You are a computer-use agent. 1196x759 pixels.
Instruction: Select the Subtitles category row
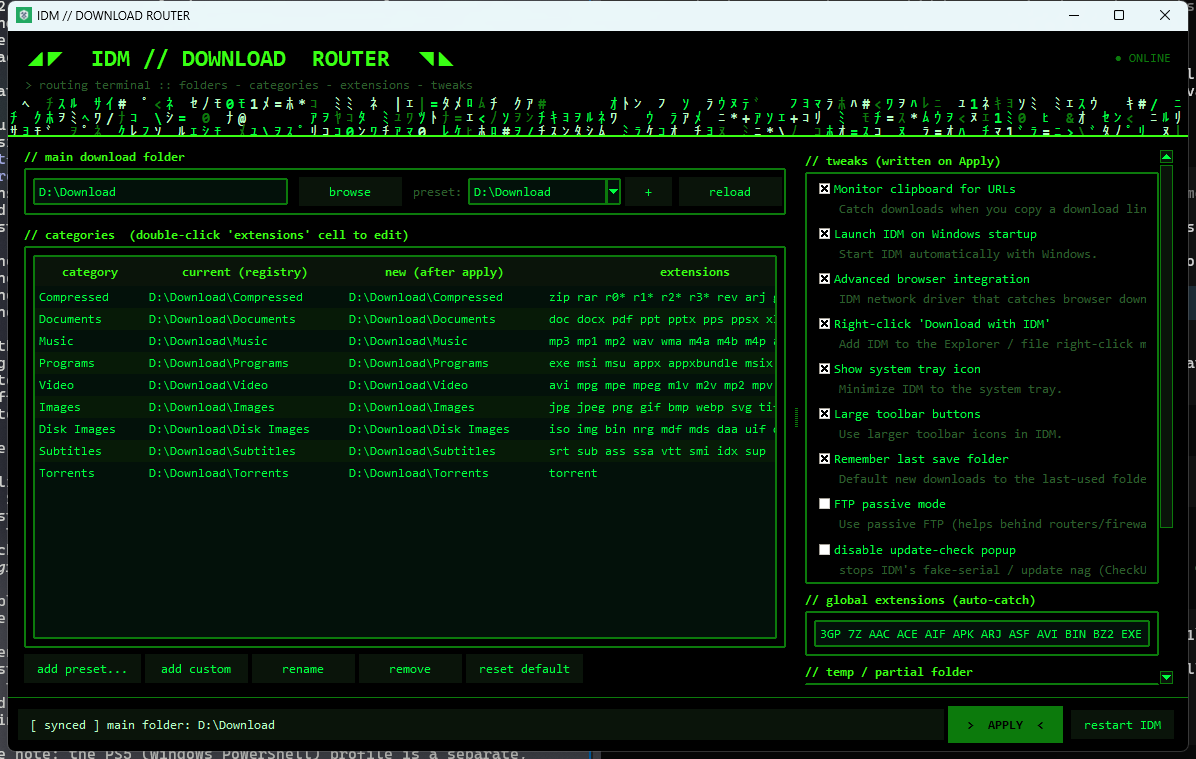(405, 451)
